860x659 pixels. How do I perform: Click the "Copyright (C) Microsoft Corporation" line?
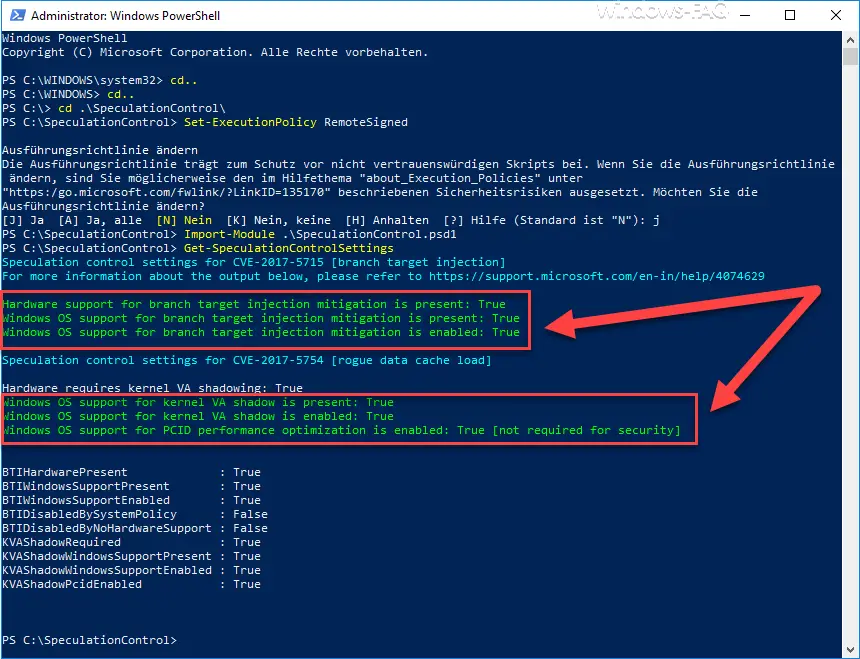pyautogui.click(x=214, y=53)
